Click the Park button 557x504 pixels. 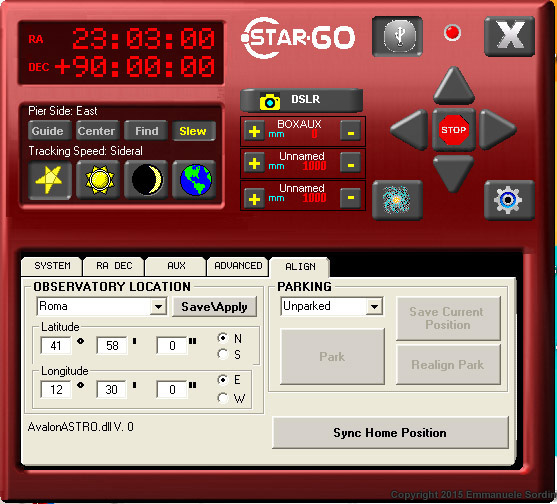(x=332, y=356)
